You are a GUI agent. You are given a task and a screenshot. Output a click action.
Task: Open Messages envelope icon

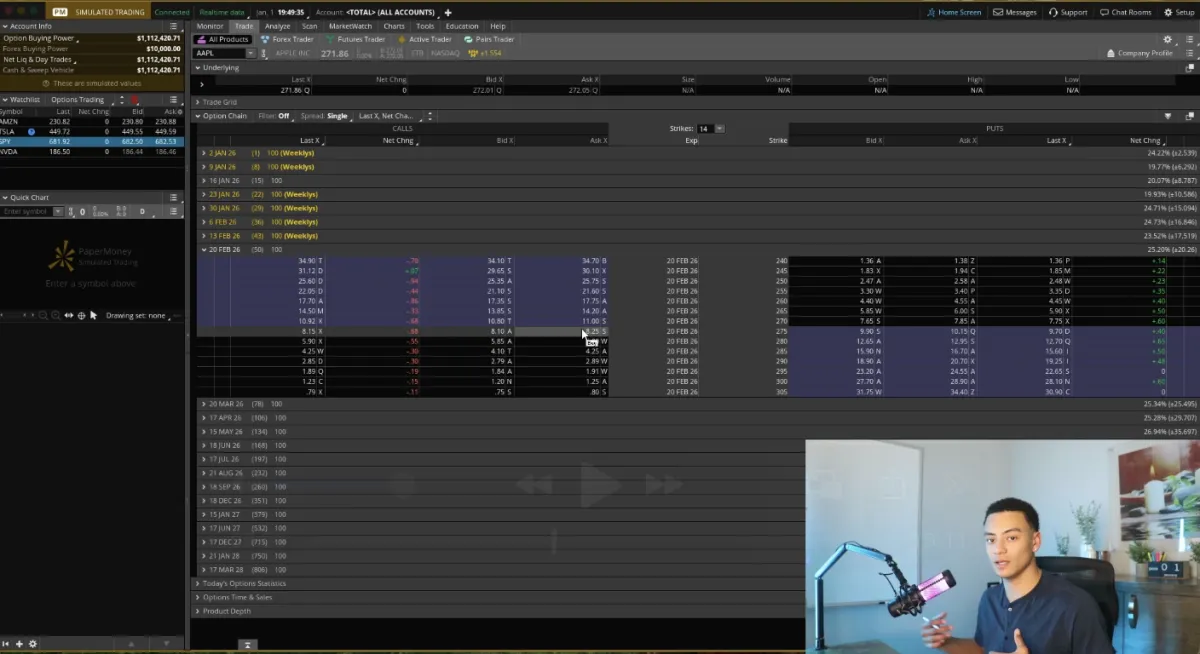[x=998, y=12]
